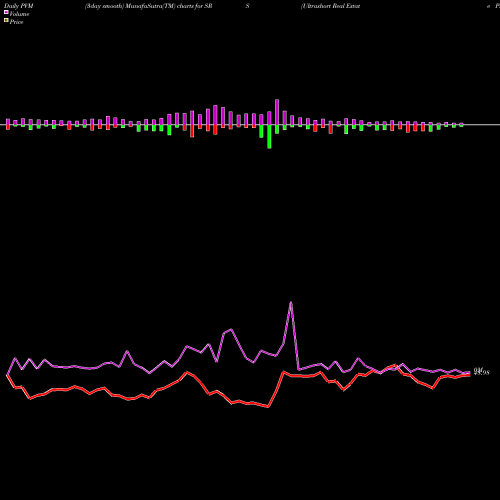This screenshot has width=500, height=500.
Task: Click the longest green downward volume bar
Action: pyautogui.click(x=269, y=137)
